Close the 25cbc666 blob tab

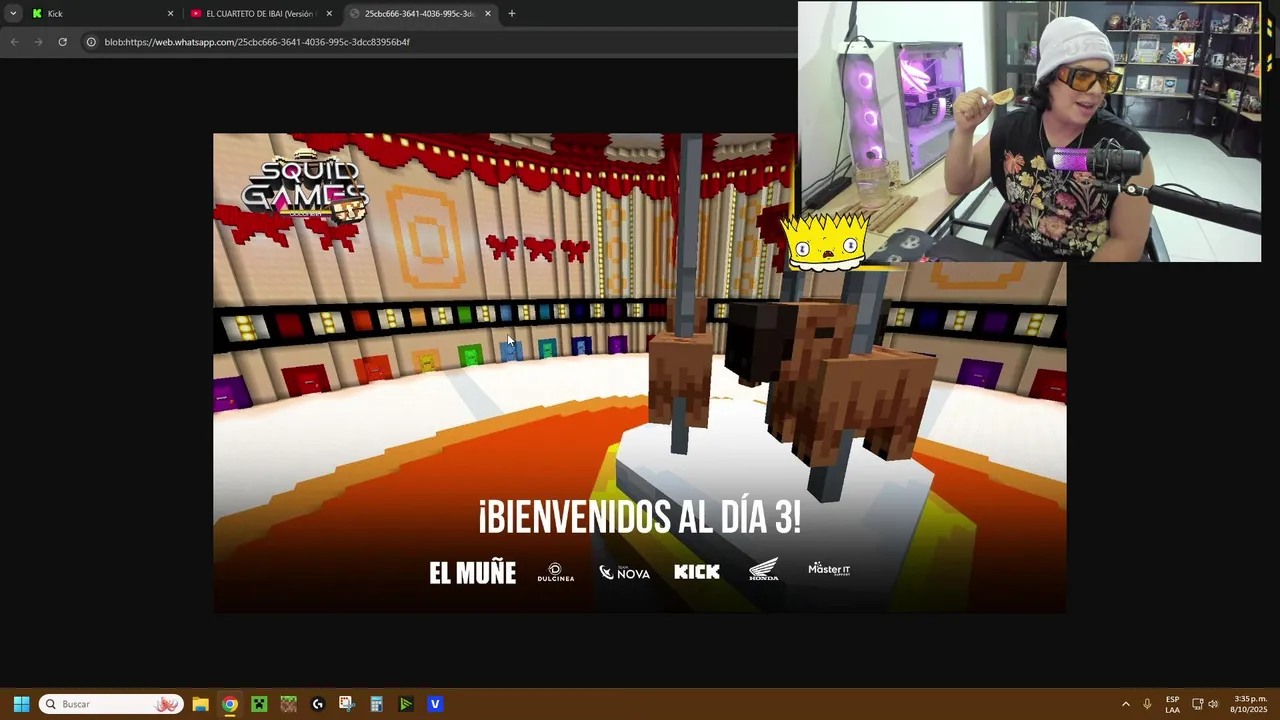coord(488,14)
